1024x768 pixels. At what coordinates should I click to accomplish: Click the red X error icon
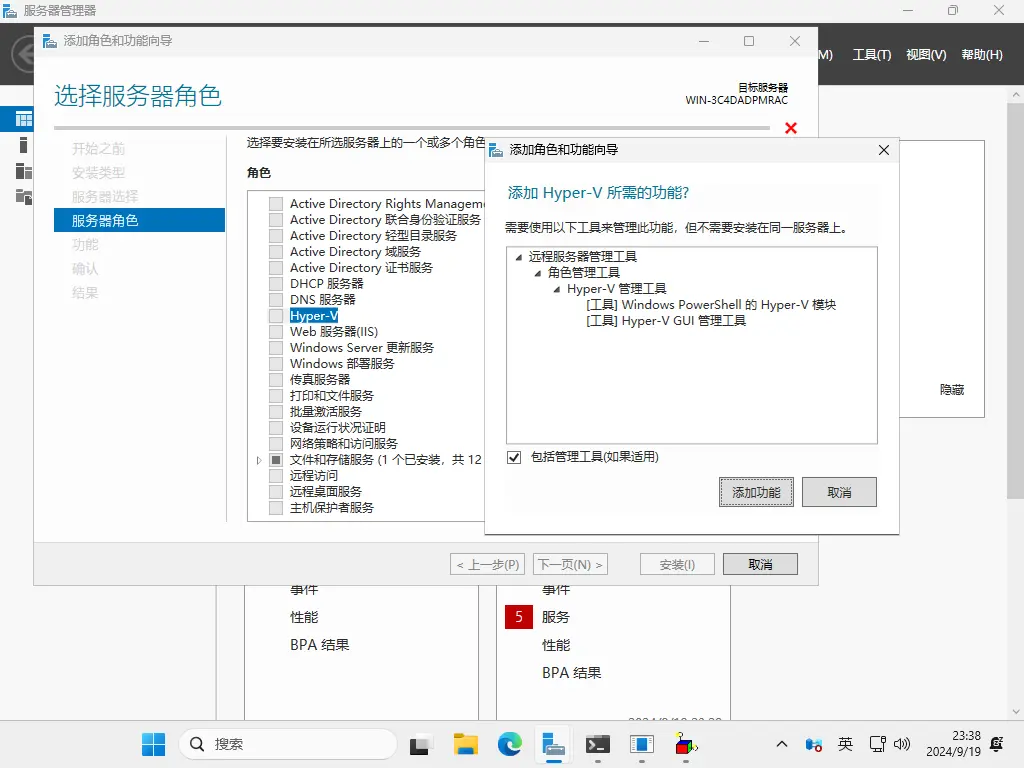[791, 128]
